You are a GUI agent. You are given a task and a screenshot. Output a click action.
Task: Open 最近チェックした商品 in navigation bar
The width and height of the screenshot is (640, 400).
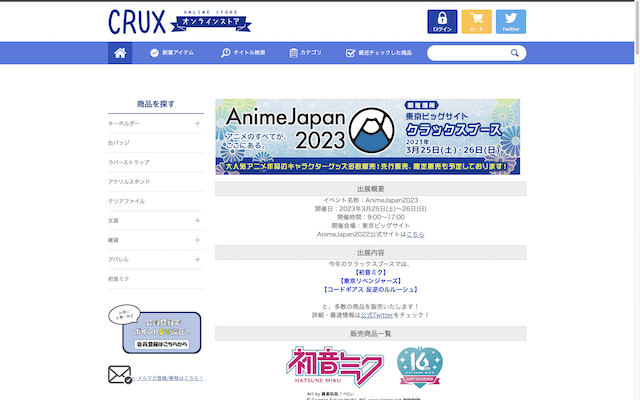(x=378, y=53)
